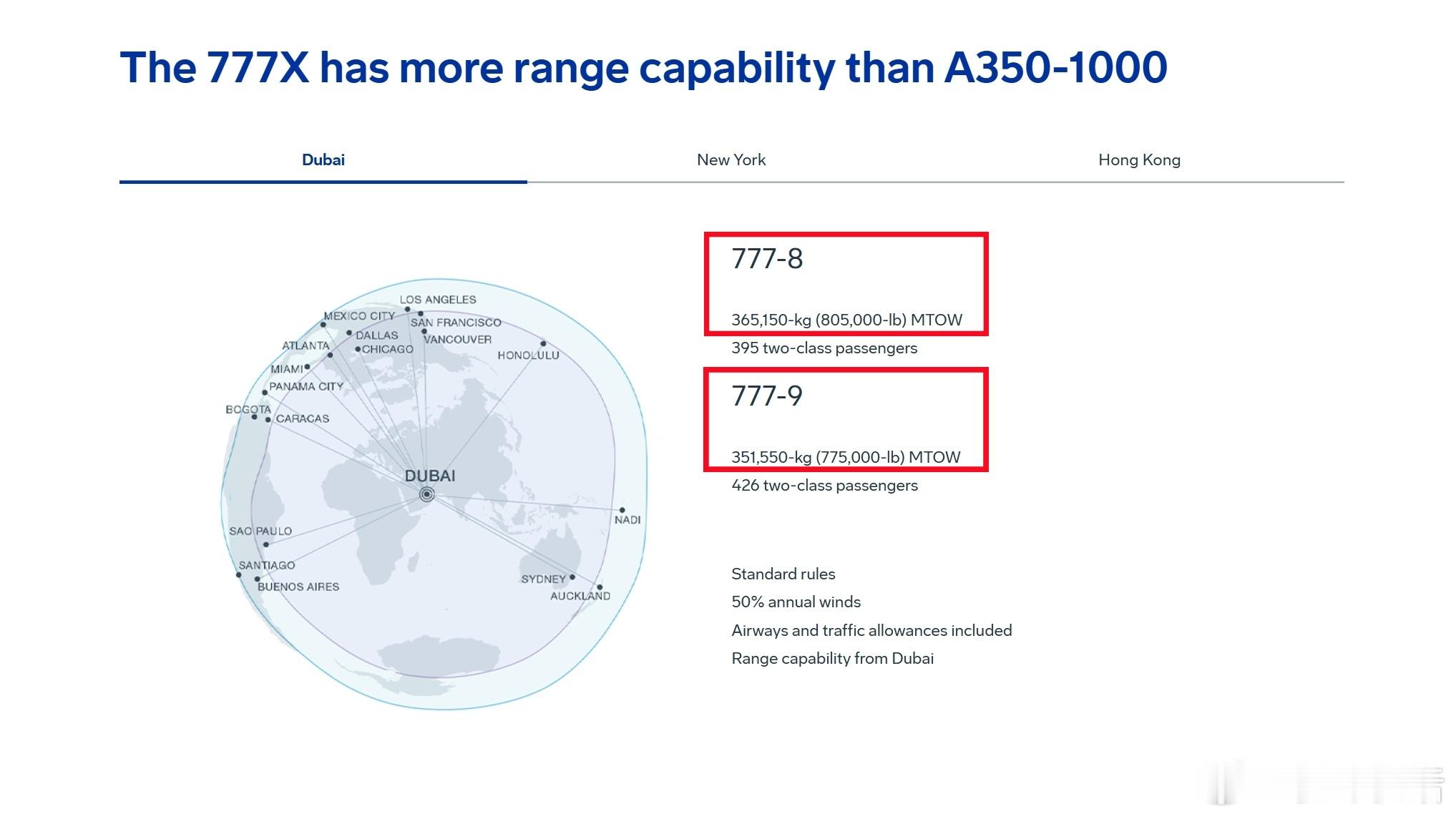The width and height of the screenshot is (1456, 819).
Task: Click the 777-8 heading
Action: (x=767, y=259)
